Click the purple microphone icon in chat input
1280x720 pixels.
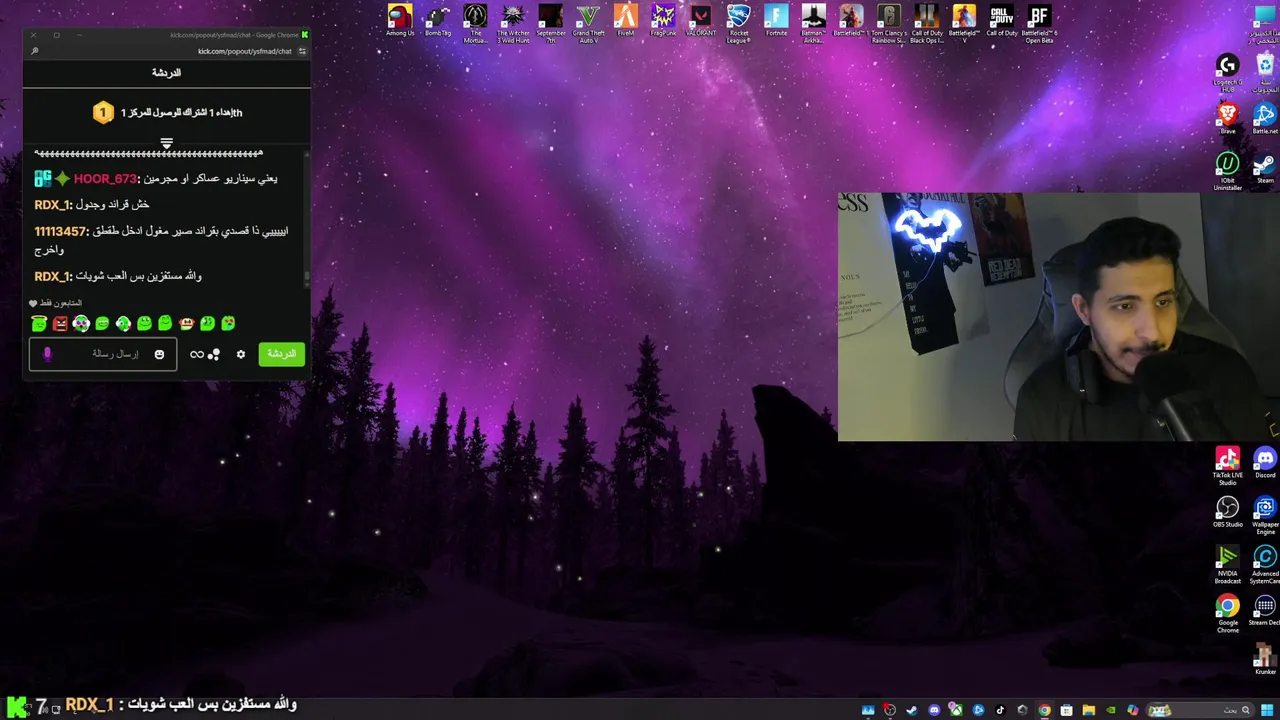click(47, 354)
